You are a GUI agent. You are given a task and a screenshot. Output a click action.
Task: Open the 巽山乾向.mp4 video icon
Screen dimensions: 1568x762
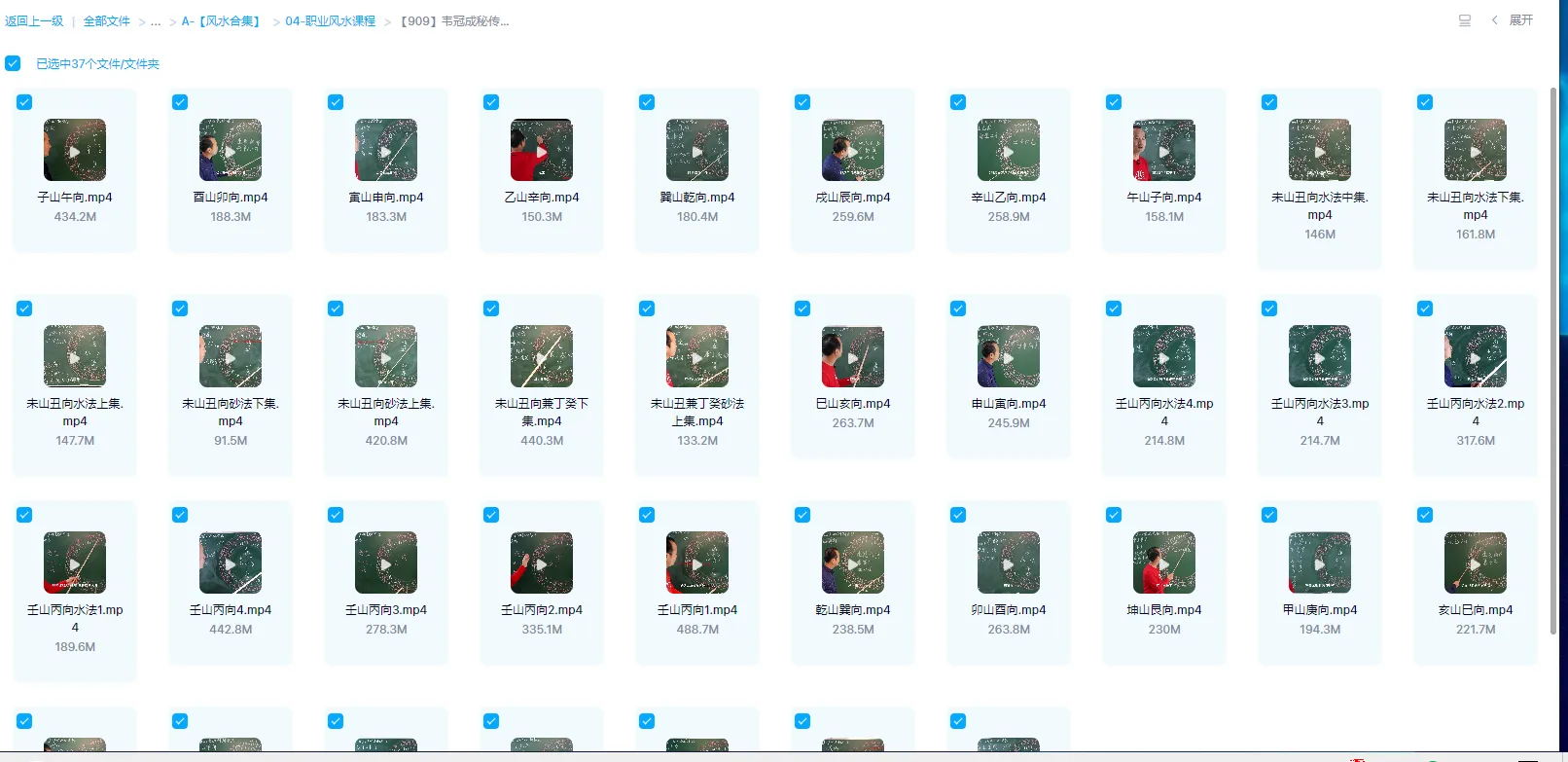coord(697,150)
